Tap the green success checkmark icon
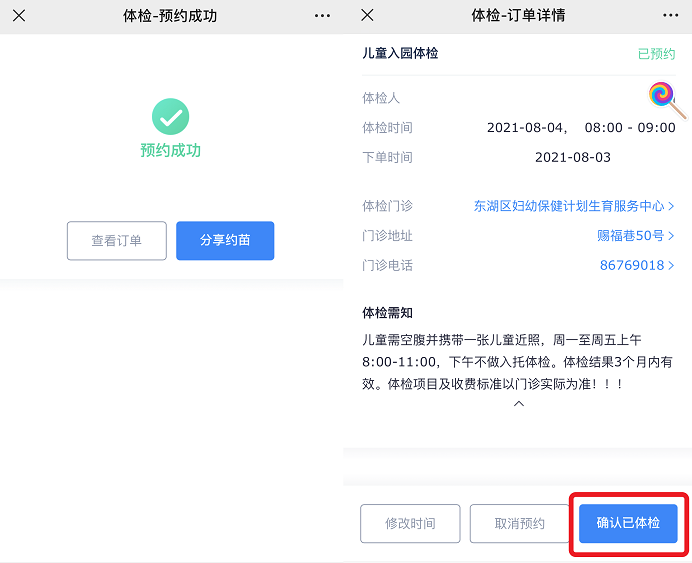Viewport: 692px width, 563px height. click(x=171, y=117)
